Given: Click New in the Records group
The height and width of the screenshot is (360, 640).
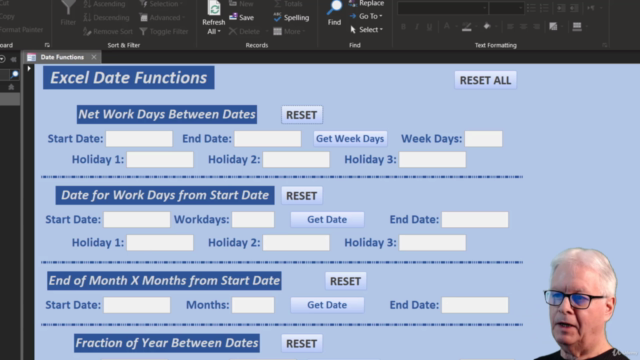Looking at the screenshot, I should tap(241, 4).
